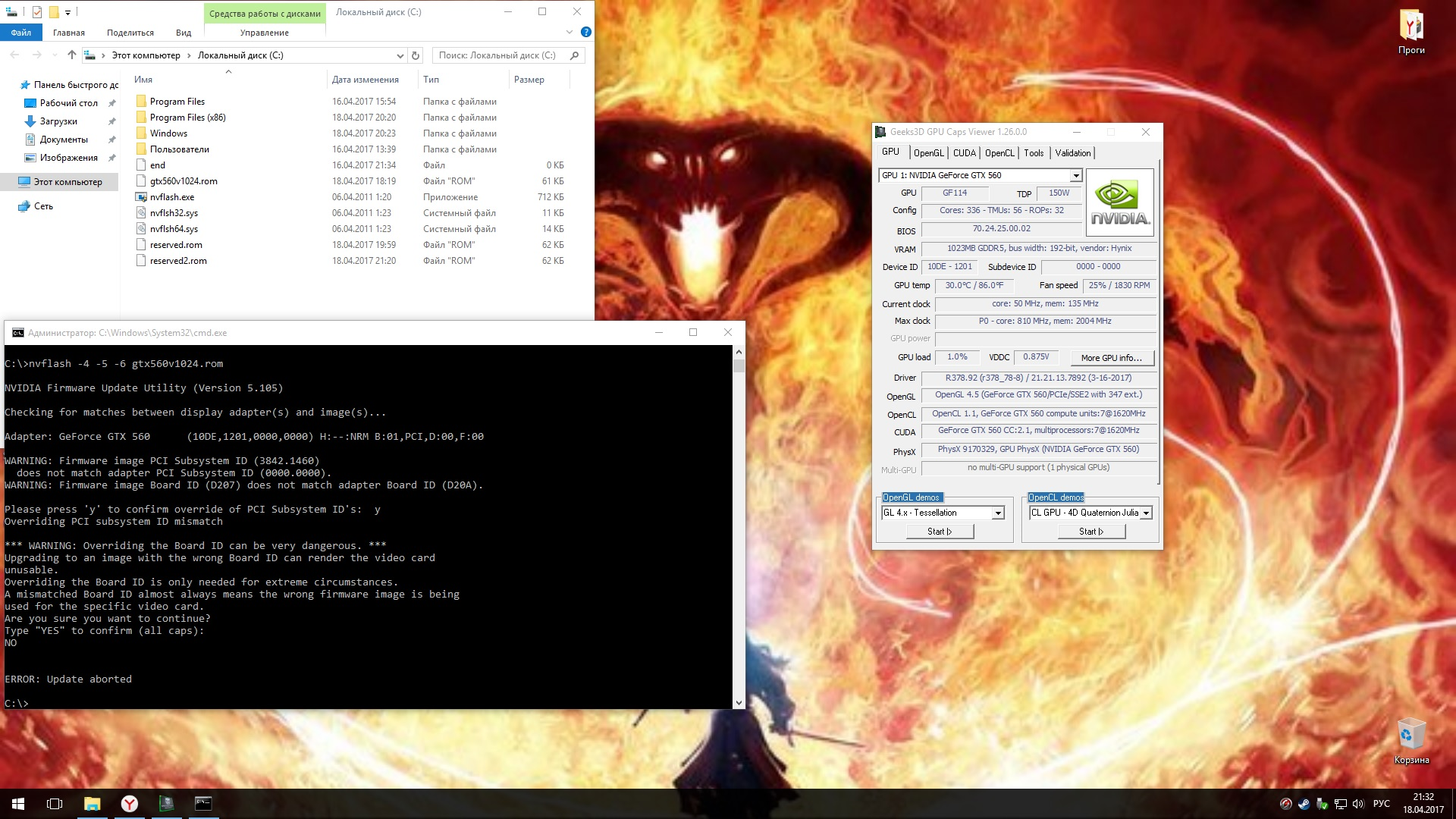Image resolution: width=1456 pixels, height=819 pixels.
Task: Open the Task View taskbar button
Action: (55, 804)
